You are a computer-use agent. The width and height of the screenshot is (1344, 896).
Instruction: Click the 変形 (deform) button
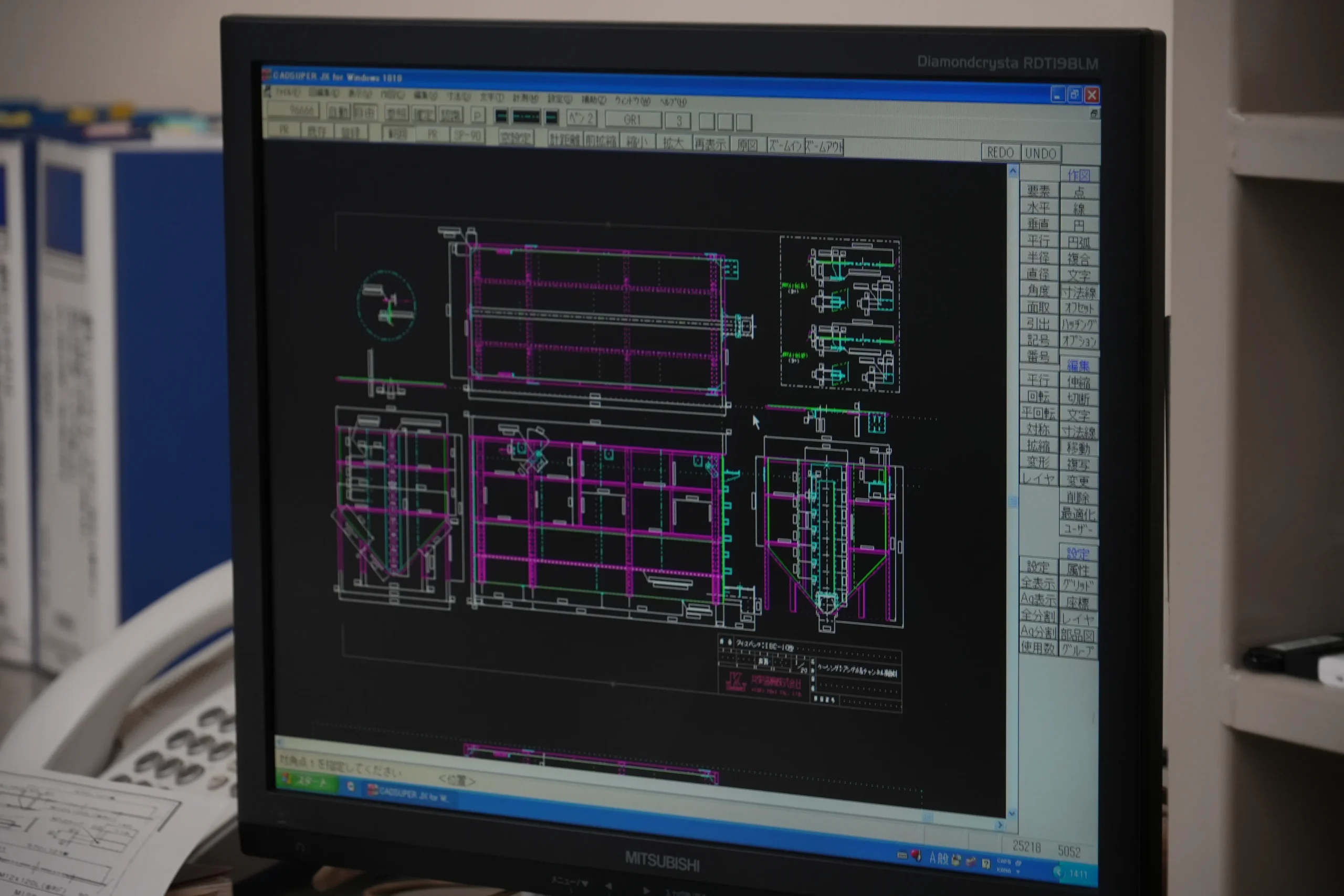(x=1039, y=462)
